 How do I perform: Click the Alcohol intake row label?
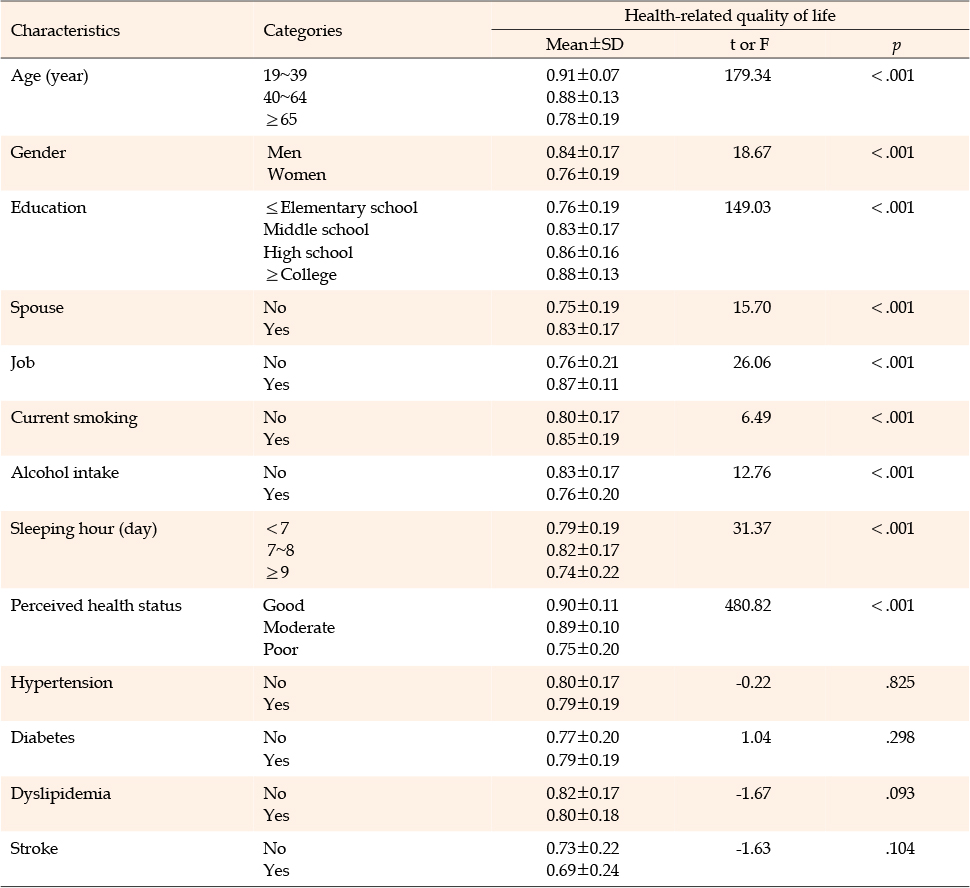point(64,472)
